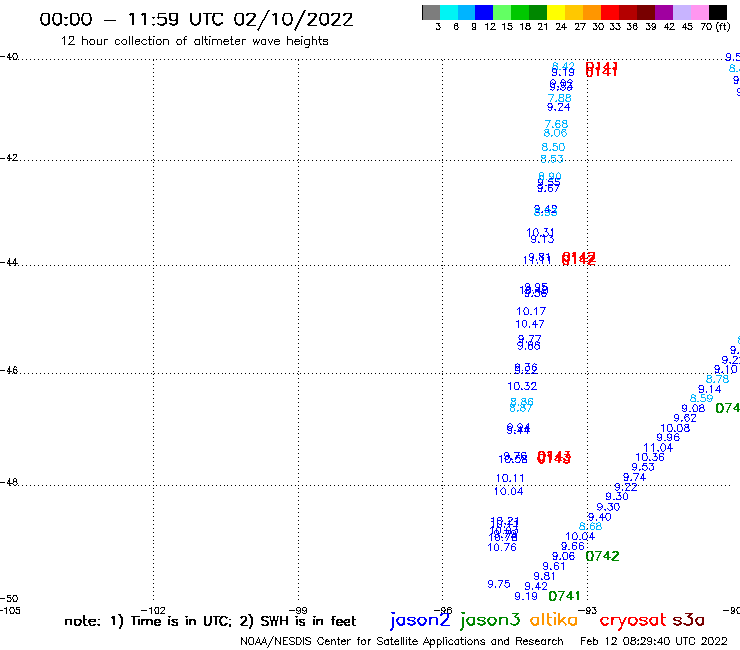Click the red time label 0143
The image size is (740, 650).
tap(554, 457)
